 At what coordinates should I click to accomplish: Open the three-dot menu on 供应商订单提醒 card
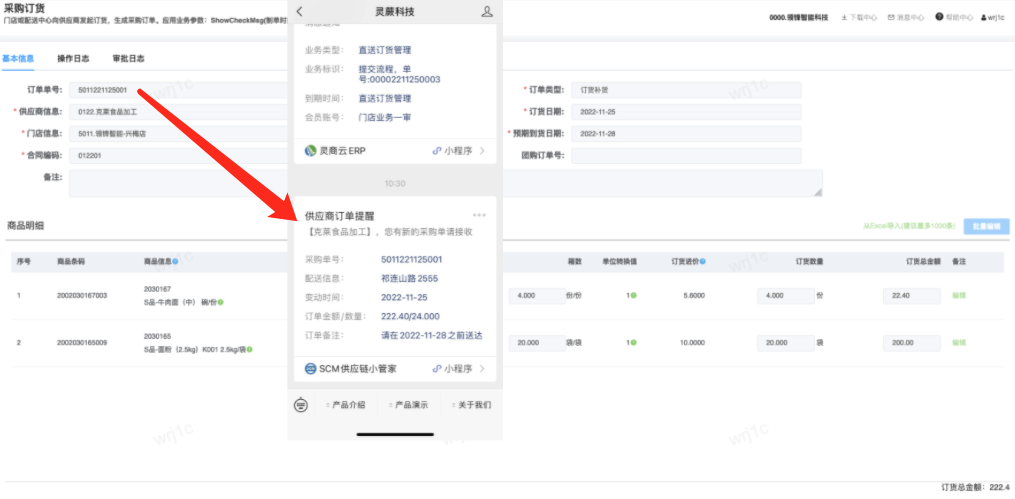click(x=479, y=216)
